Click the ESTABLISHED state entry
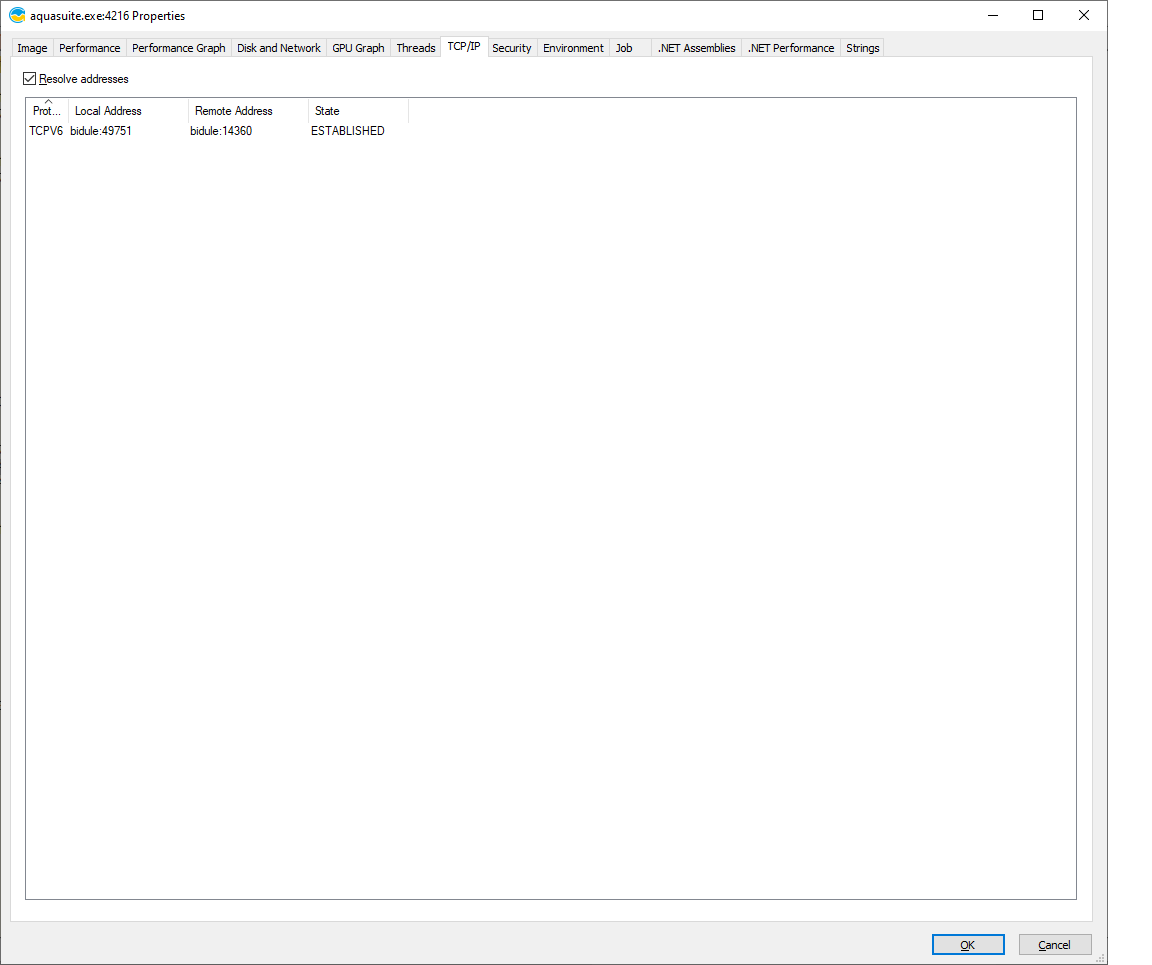Screen dimensions: 1152x965 (x=348, y=131)
